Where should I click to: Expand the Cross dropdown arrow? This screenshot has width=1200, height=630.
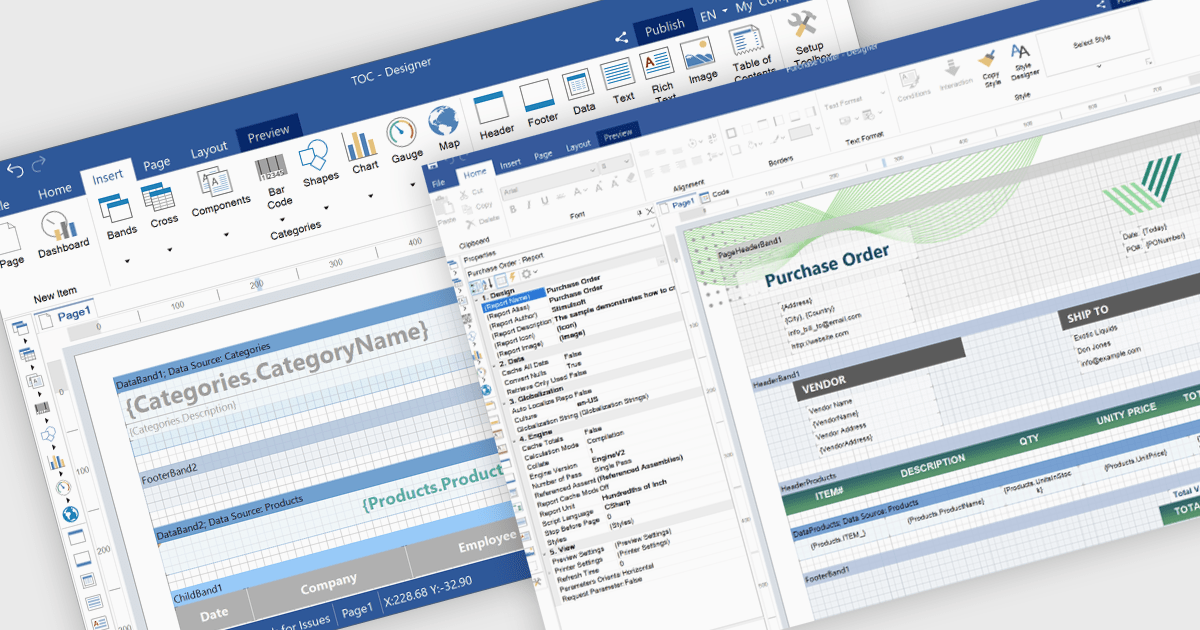point(169,251)
